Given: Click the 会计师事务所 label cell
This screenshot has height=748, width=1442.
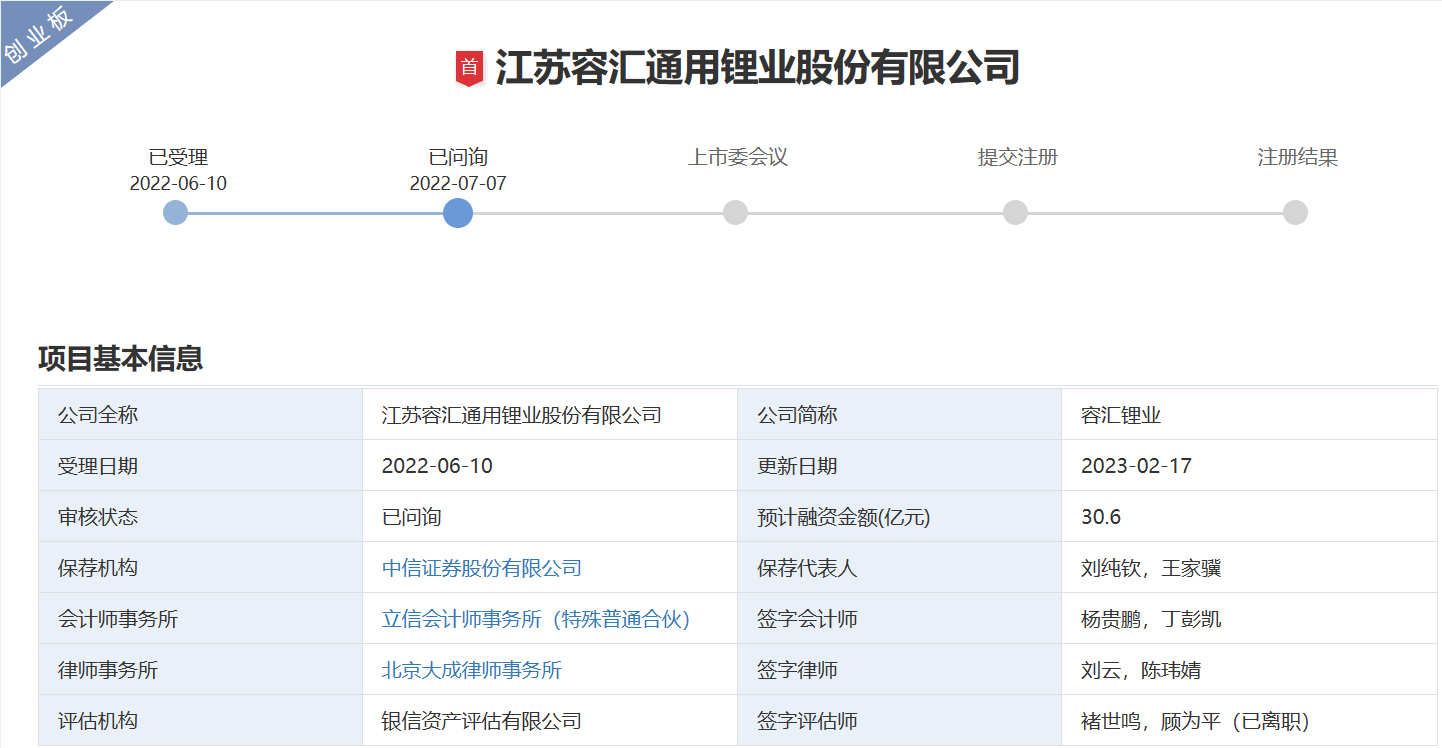Looking at the screenshot, I should 200,619.
